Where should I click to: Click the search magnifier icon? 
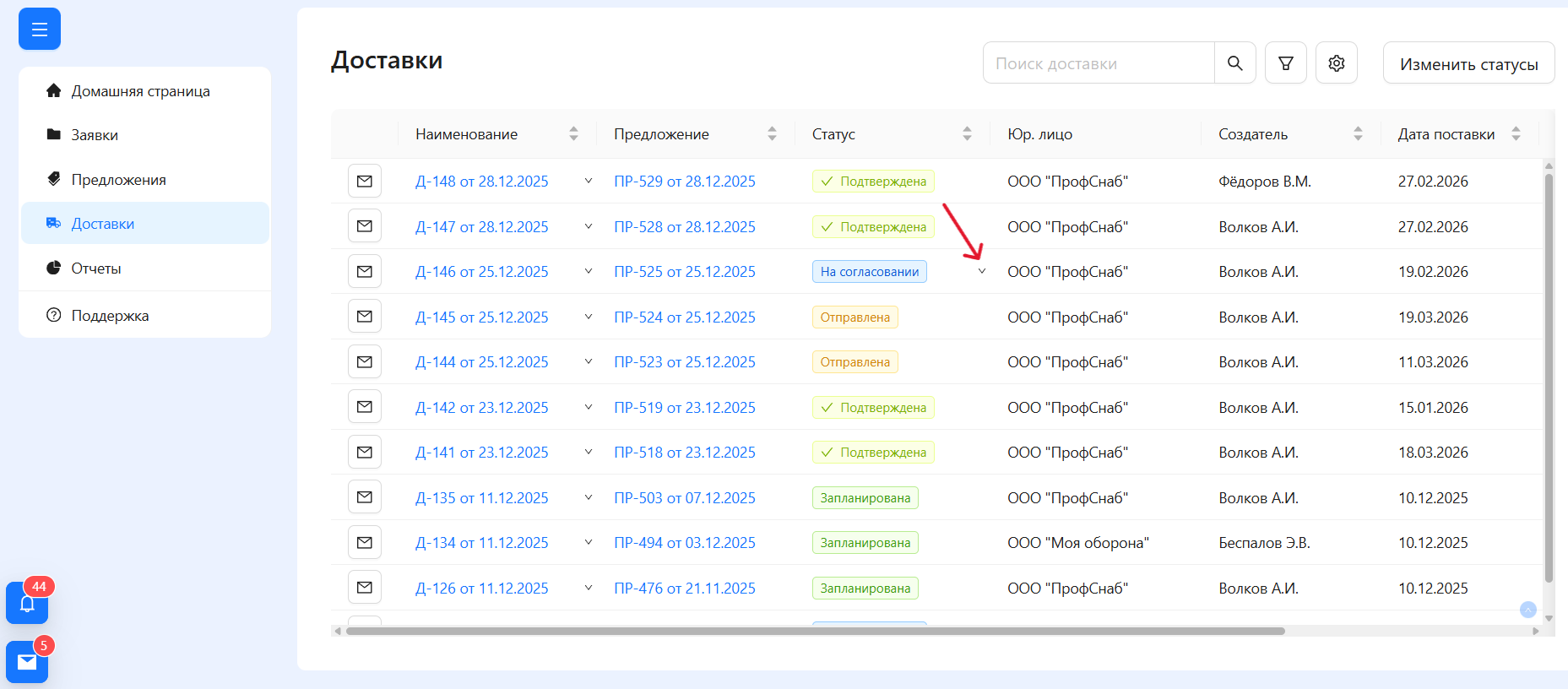(x=1234, y=63)
